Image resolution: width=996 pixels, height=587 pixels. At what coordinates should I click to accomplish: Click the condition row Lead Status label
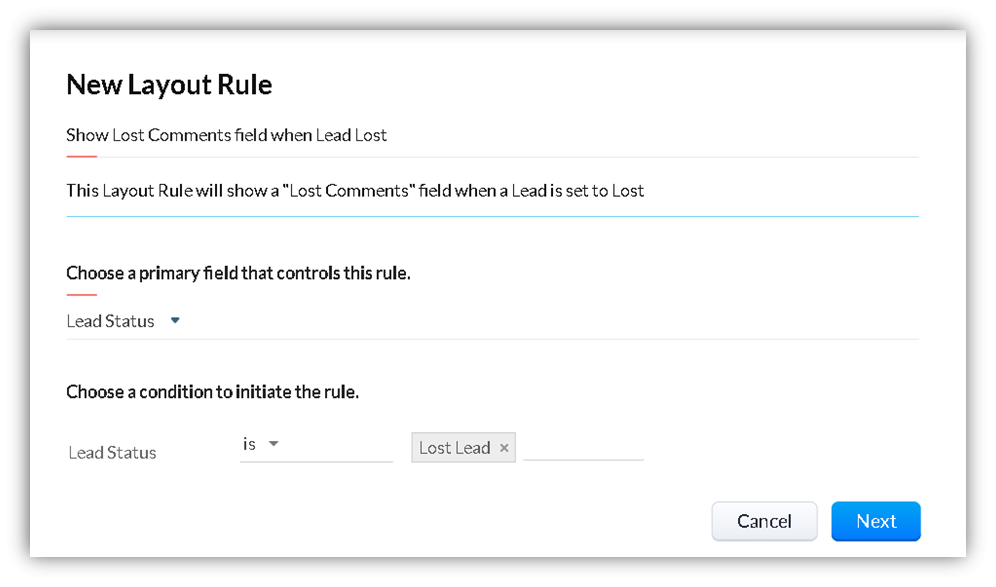tap(111, 452)
